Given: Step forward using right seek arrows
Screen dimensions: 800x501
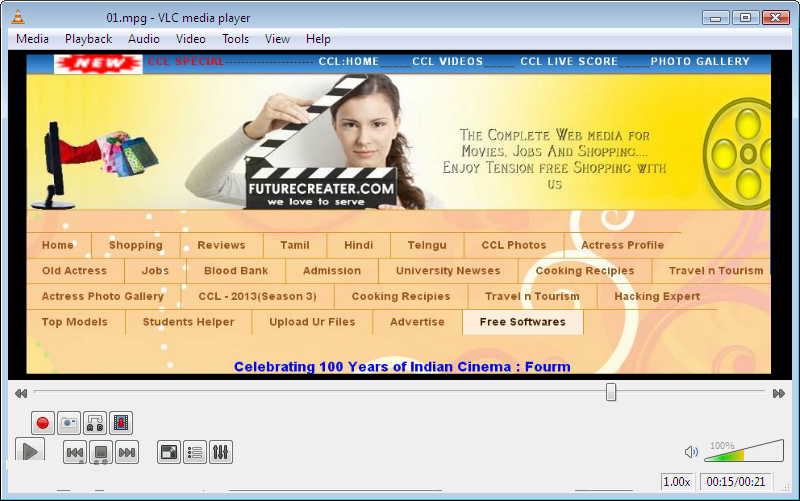Looking at the screenshot, I should [779, 393].
